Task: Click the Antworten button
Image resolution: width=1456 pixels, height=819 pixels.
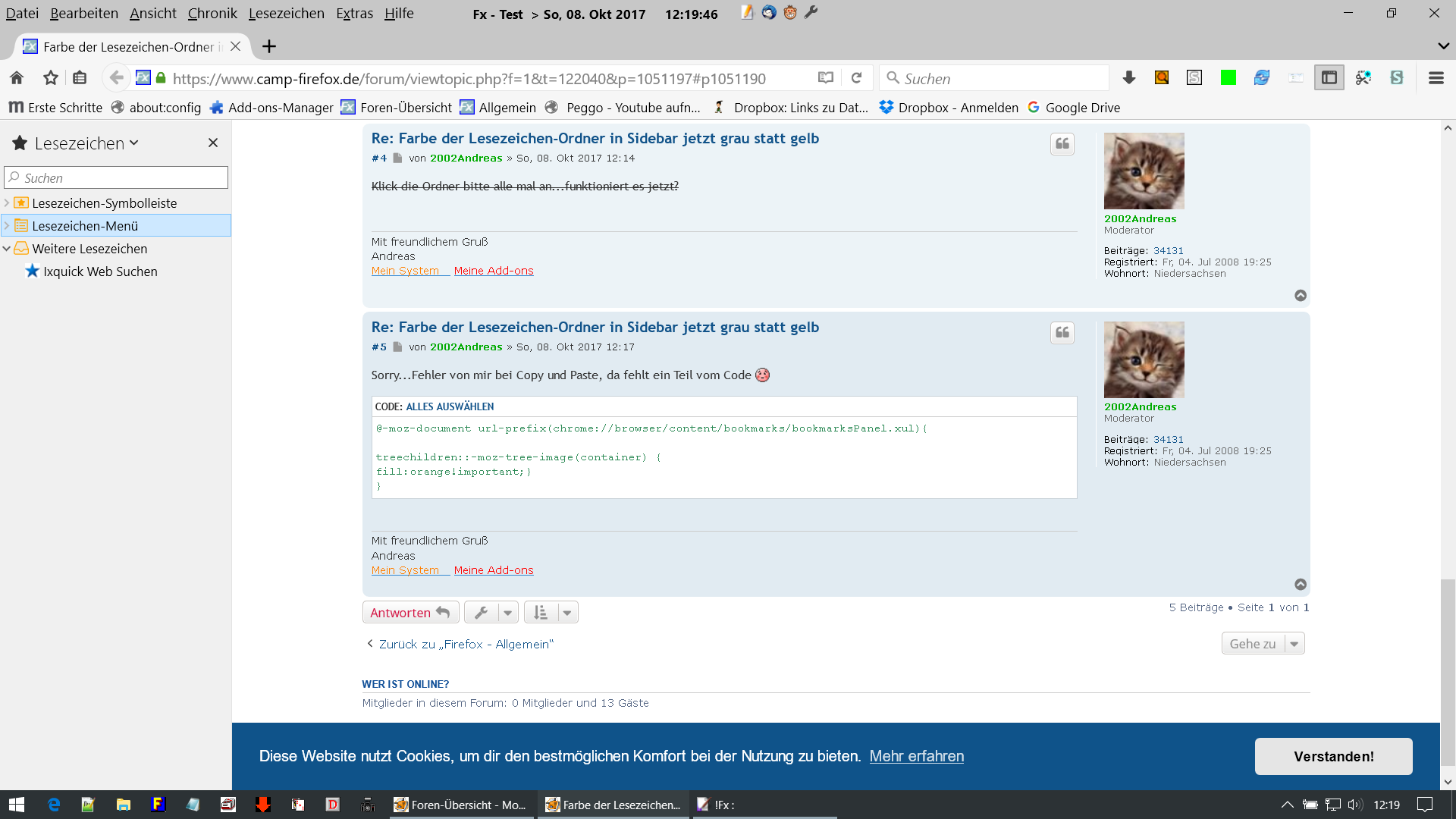Action: coord(410,613)
